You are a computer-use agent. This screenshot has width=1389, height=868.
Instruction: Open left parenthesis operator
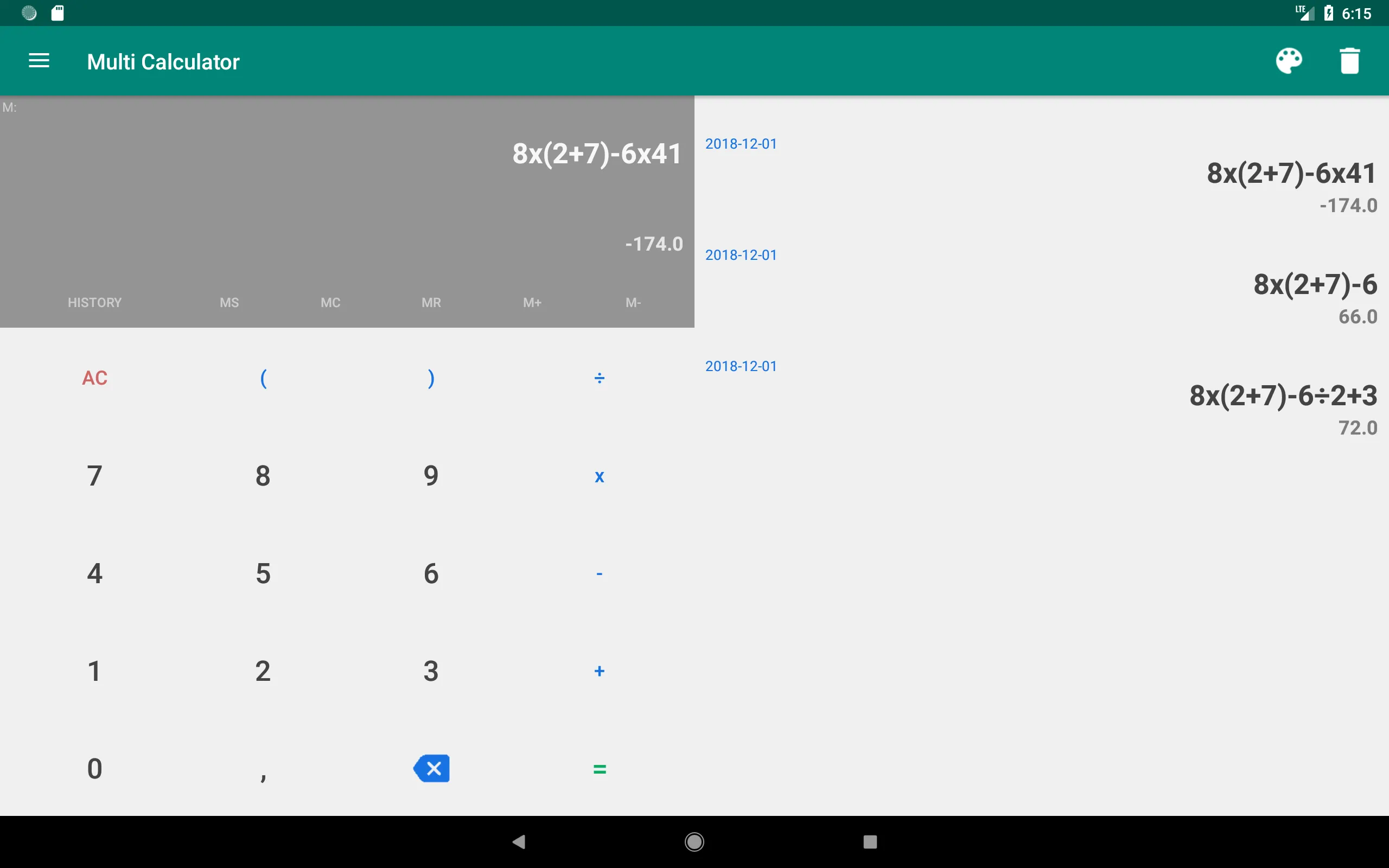(263, 378)
